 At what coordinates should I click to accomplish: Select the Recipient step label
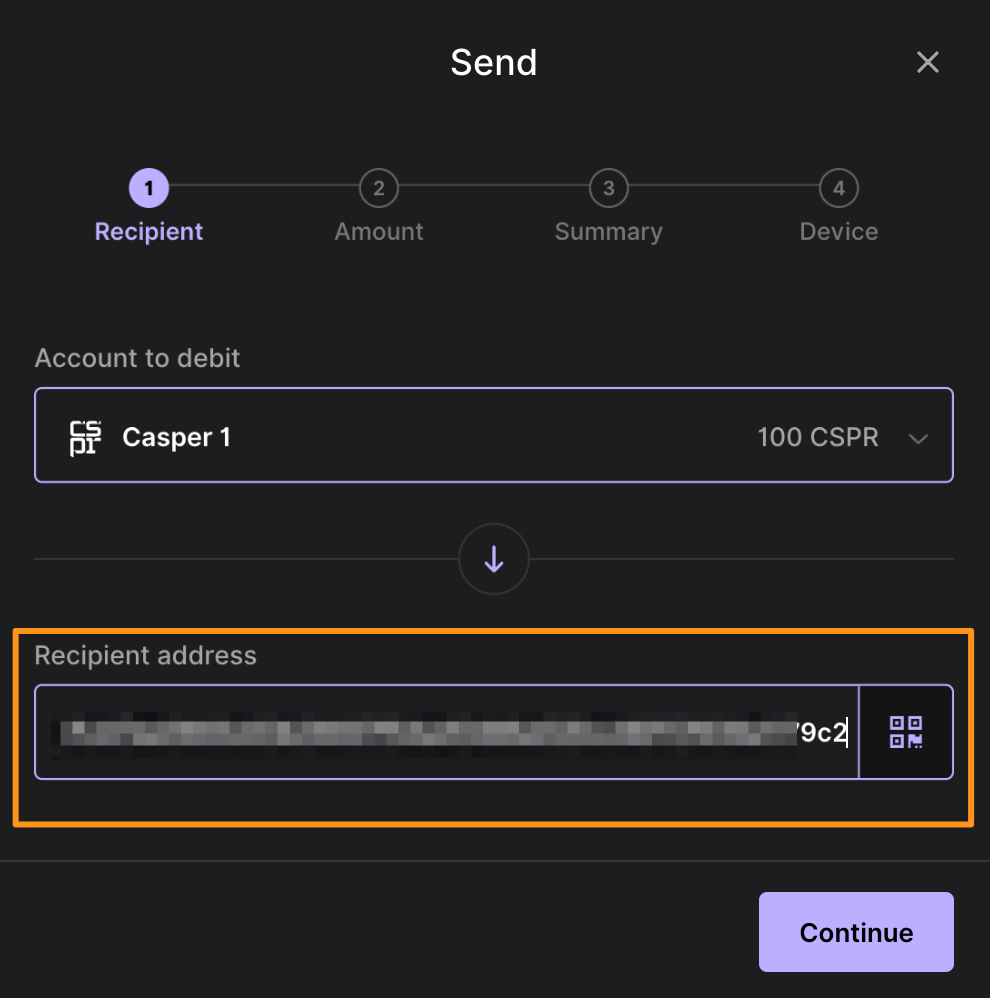coord(149,232)
